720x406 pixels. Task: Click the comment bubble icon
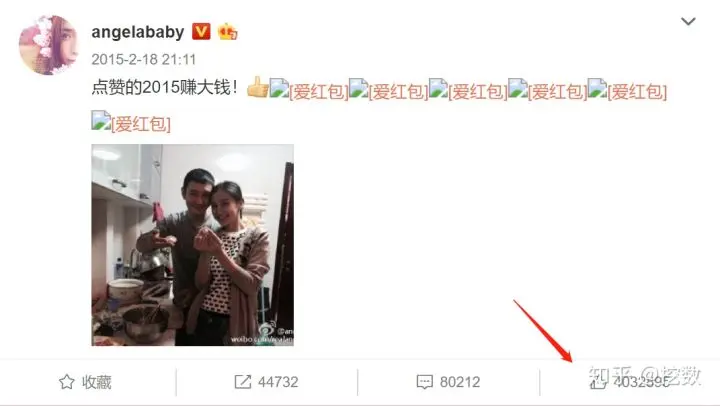click(x=424, y=382)
